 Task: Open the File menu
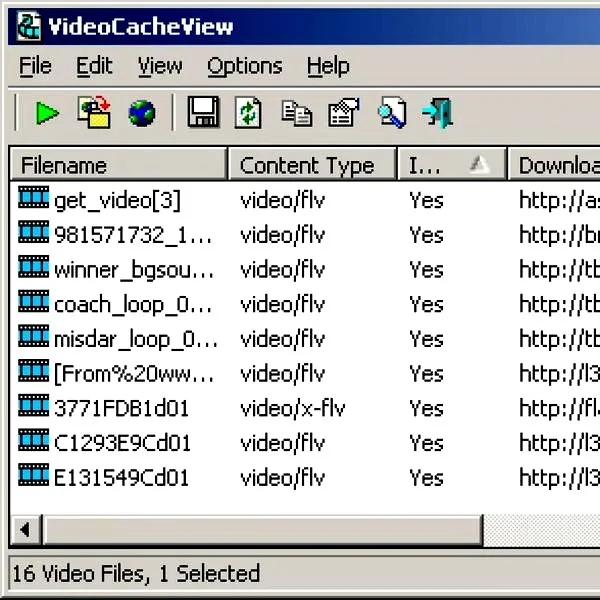pyautogui.click(x=35, y=66)
